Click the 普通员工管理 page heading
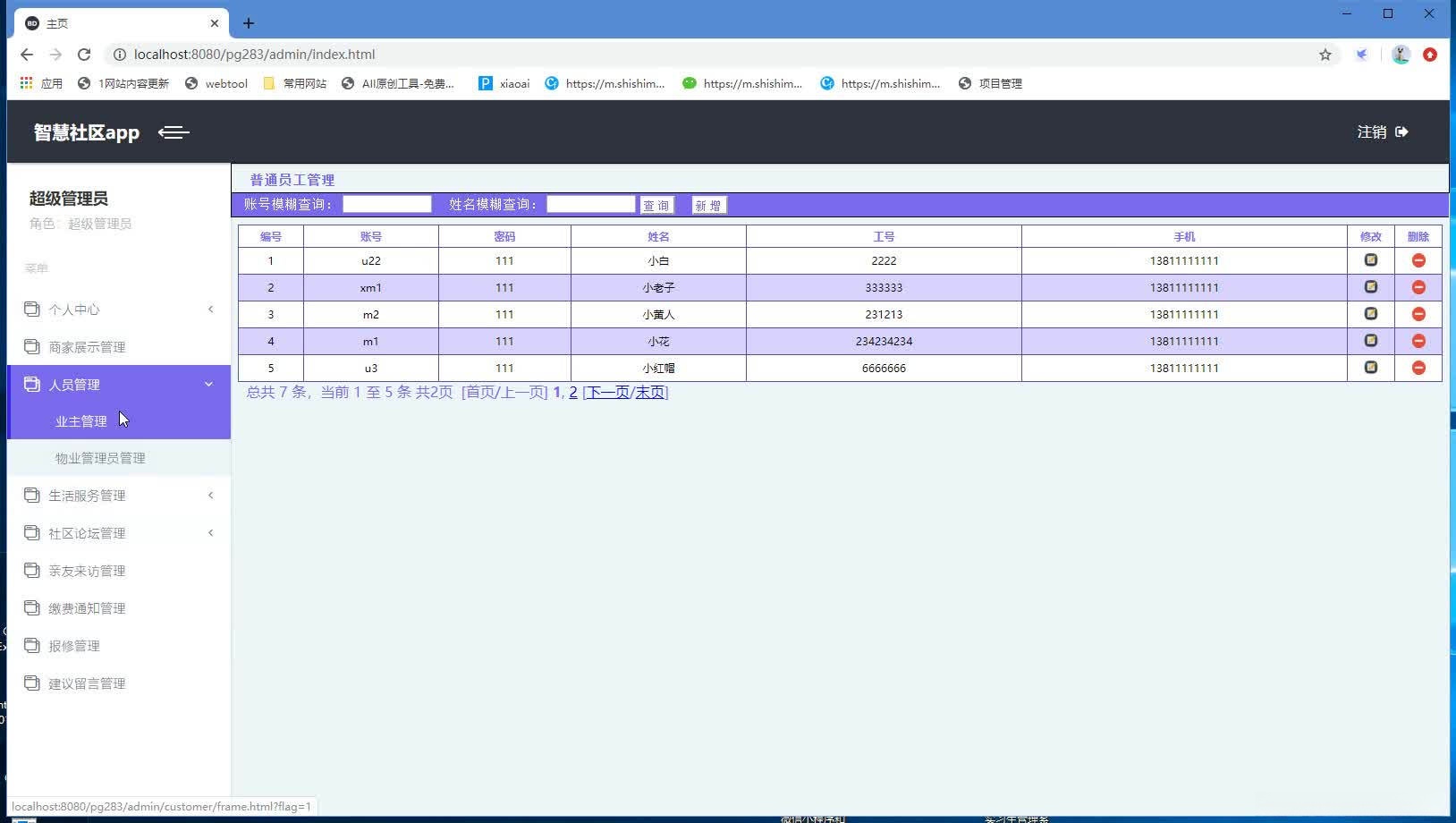Viewport: 1456px width, 823px height. click(292, 180)
